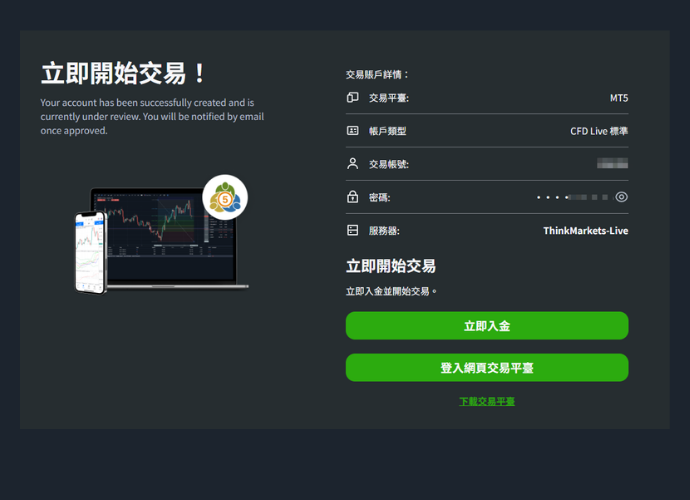The height and width of the screenshot is (500, 690).
Task: Click 登入網頁交易平臺 web platform button
Action: point(487,368)
